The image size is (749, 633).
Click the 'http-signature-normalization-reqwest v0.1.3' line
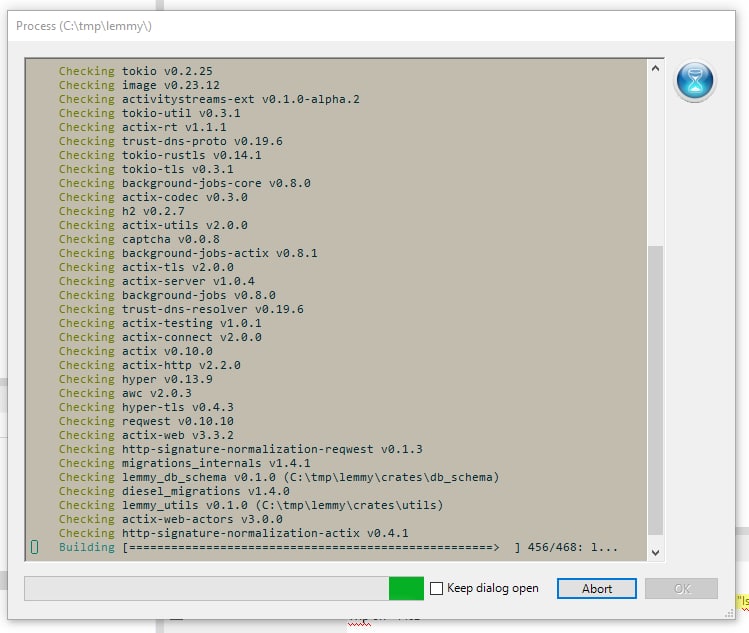coord(241,450)
